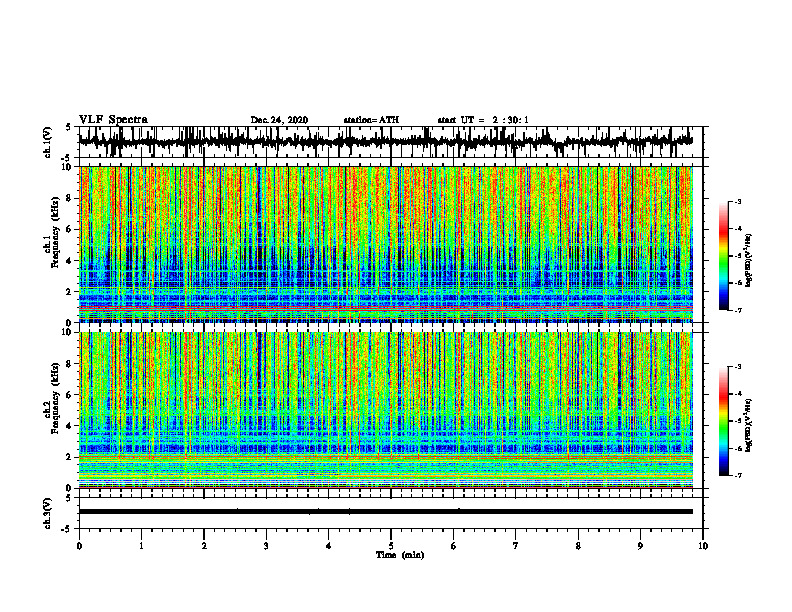Click the ch.1 colorbar "log(PSD)" label

(x=749, y=261)
